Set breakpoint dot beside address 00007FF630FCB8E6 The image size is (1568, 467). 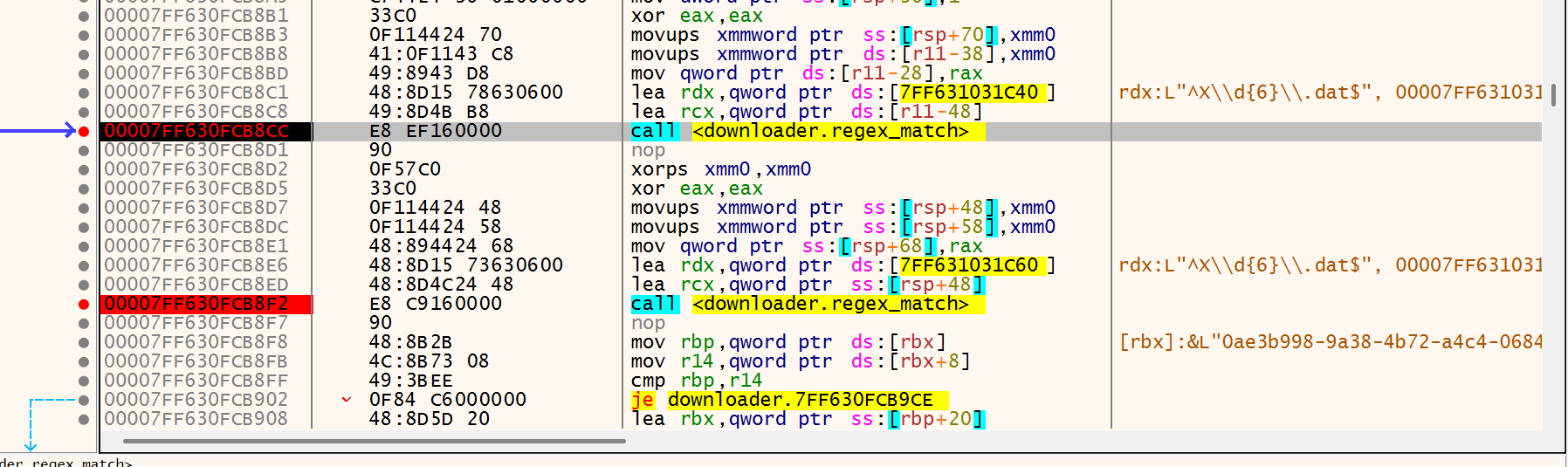click(x=84, y=265)
